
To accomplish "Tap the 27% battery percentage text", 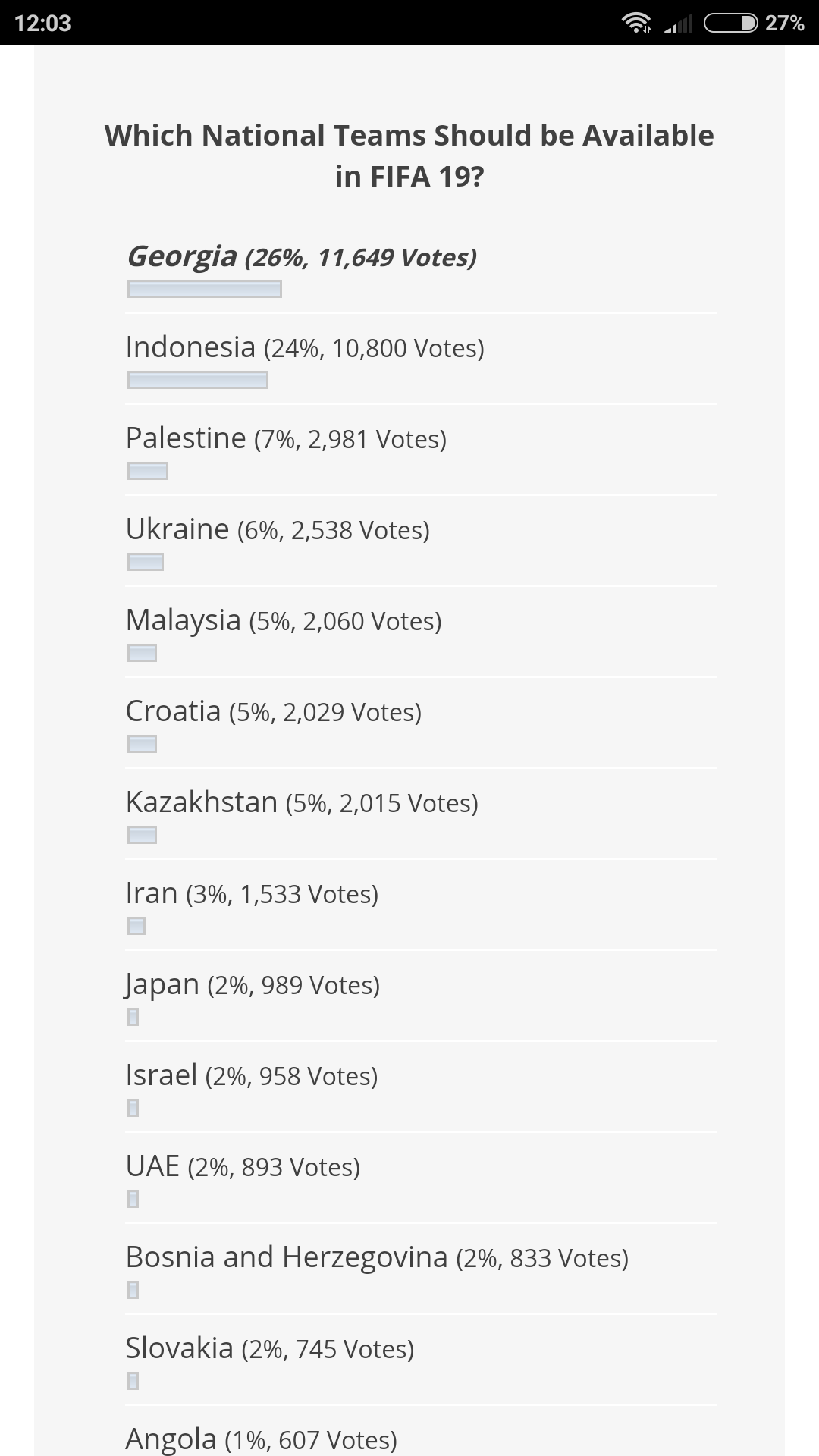I will (x=784, y=23).
